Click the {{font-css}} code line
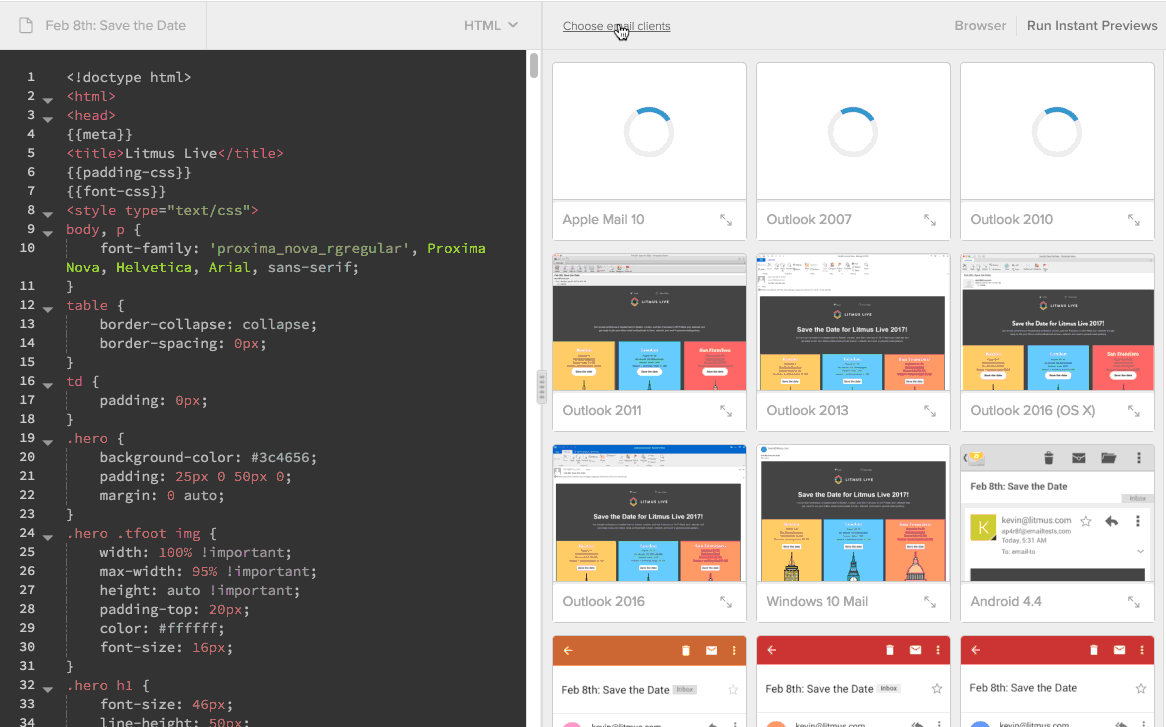The width and height of the screenshot is (1166, 727). pos(116,191)
